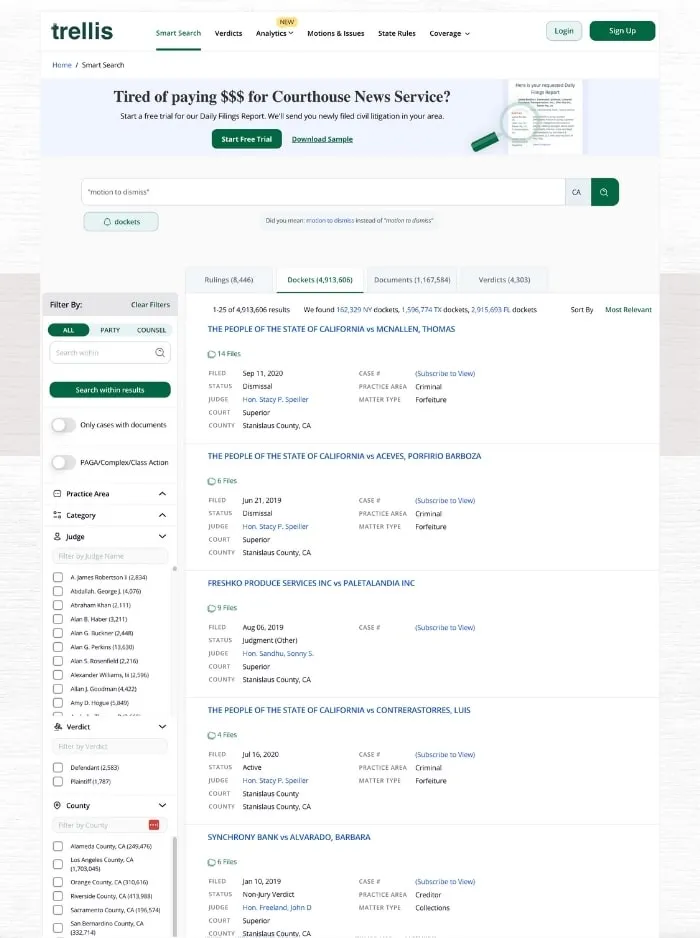Click the red icon in county filter field
This screenshot has height=938, width=700.
154,825
